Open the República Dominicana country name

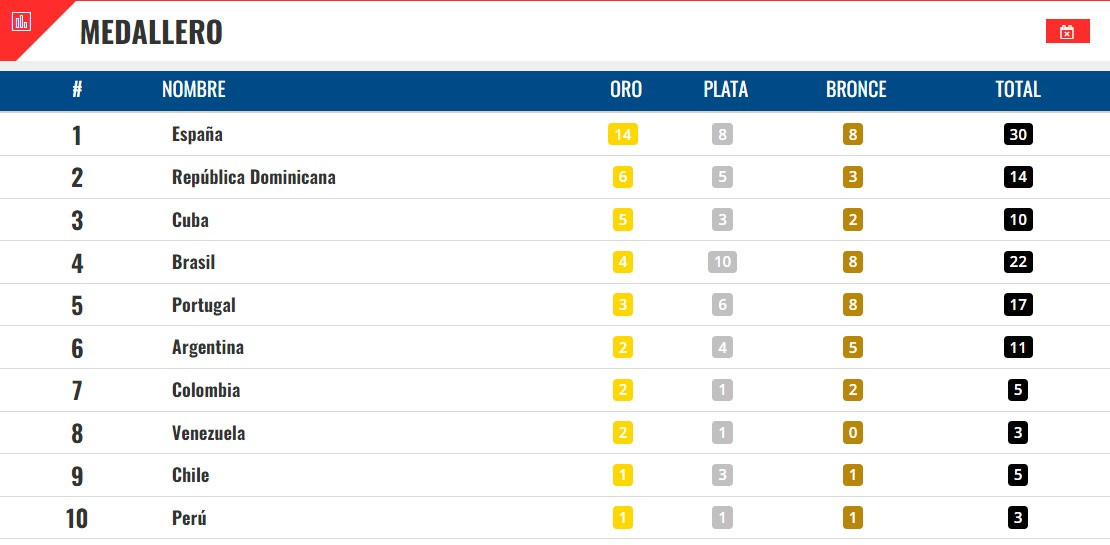(253, 177)
